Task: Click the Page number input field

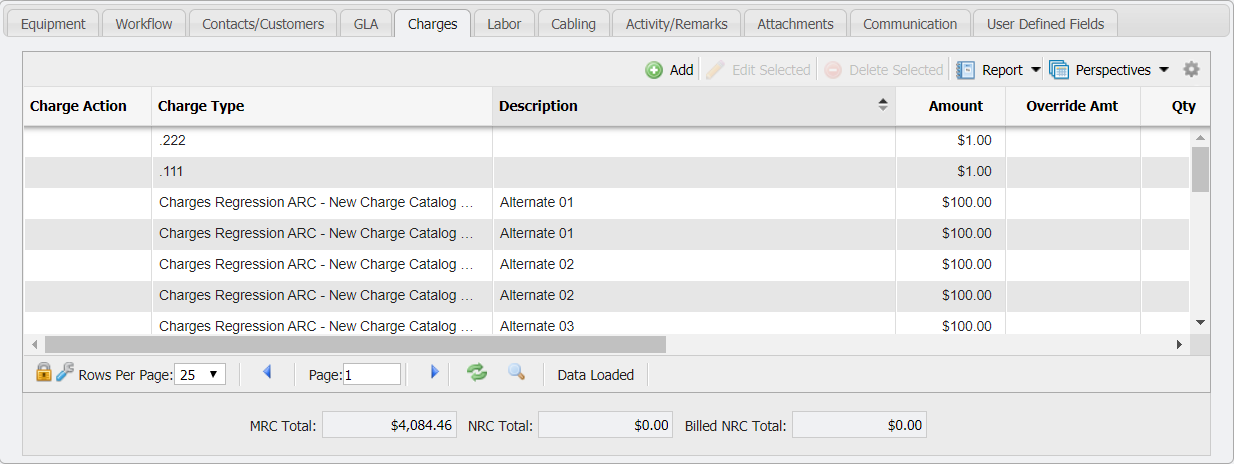Action: pyautogui.click(x=372, y=375)
